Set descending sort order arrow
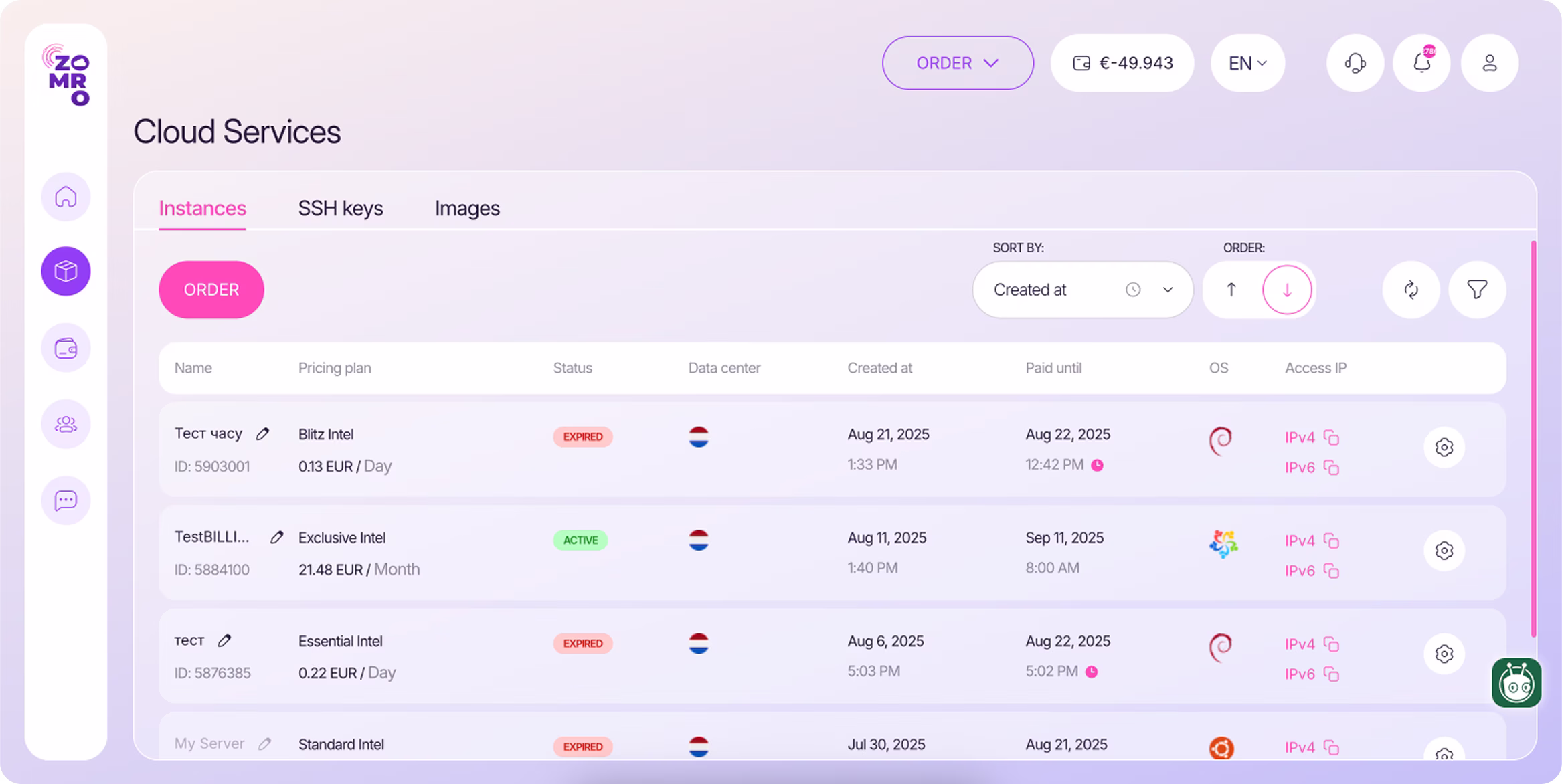 (x=1286, y=290)
